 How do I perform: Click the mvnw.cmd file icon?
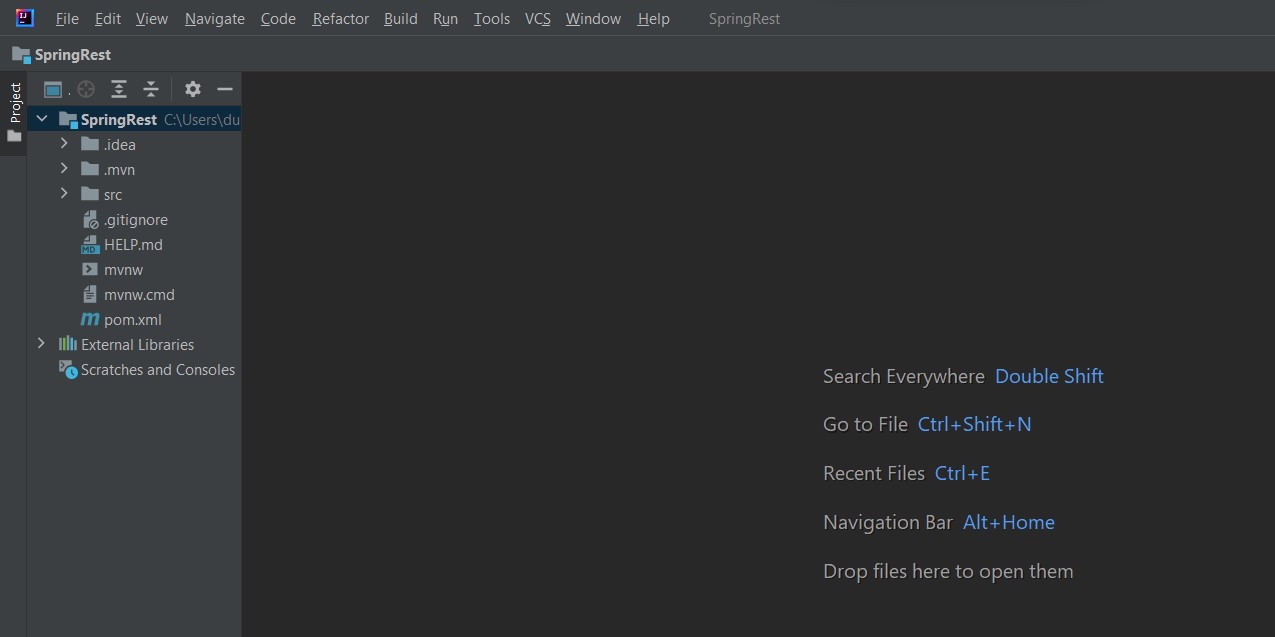(x=90, y=294)
